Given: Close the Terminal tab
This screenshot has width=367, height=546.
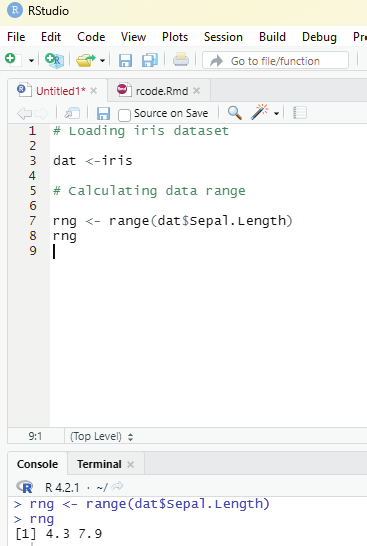Looking at the screenshot, I should pyautogui.click(x=131, y=464).
